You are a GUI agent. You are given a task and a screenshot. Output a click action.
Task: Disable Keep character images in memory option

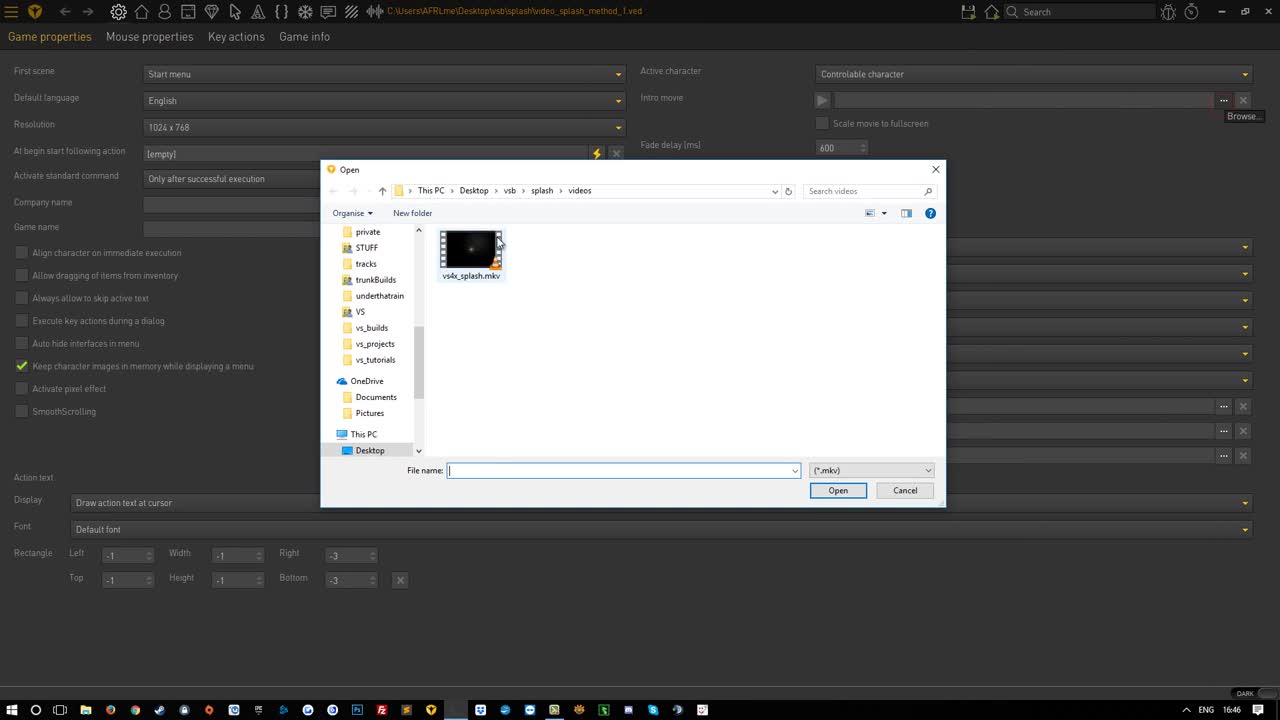click(x=21, y=366)
